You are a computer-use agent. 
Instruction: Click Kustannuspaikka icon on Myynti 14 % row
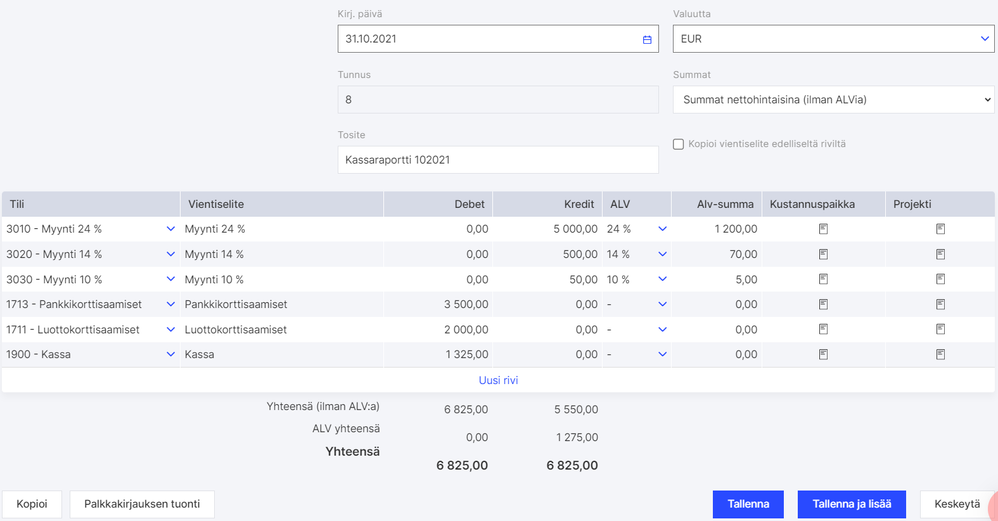[x=823, y=254]
